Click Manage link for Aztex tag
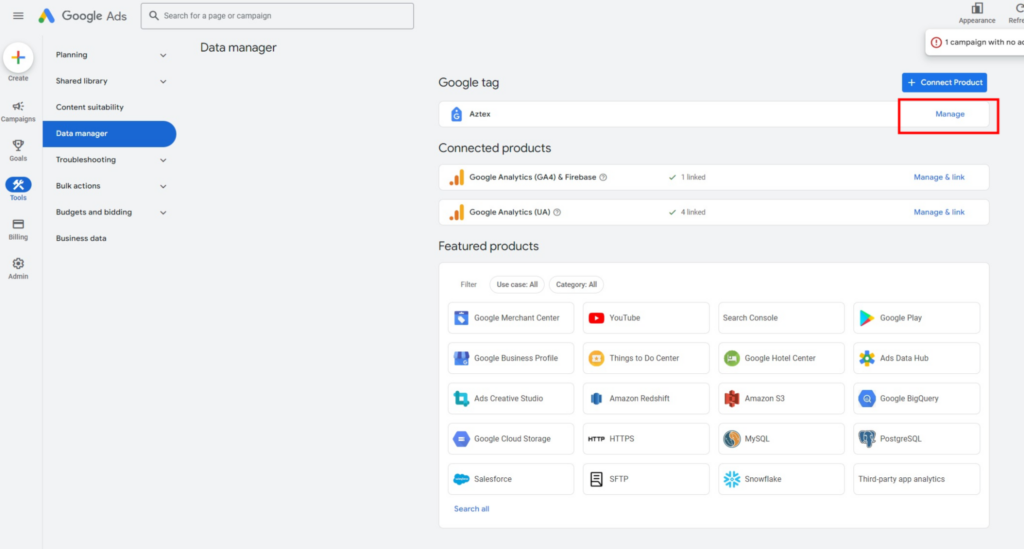Image resolution: width=1024 pixels, height=549 pixels. pyautogui.click(x=950, y=114)
